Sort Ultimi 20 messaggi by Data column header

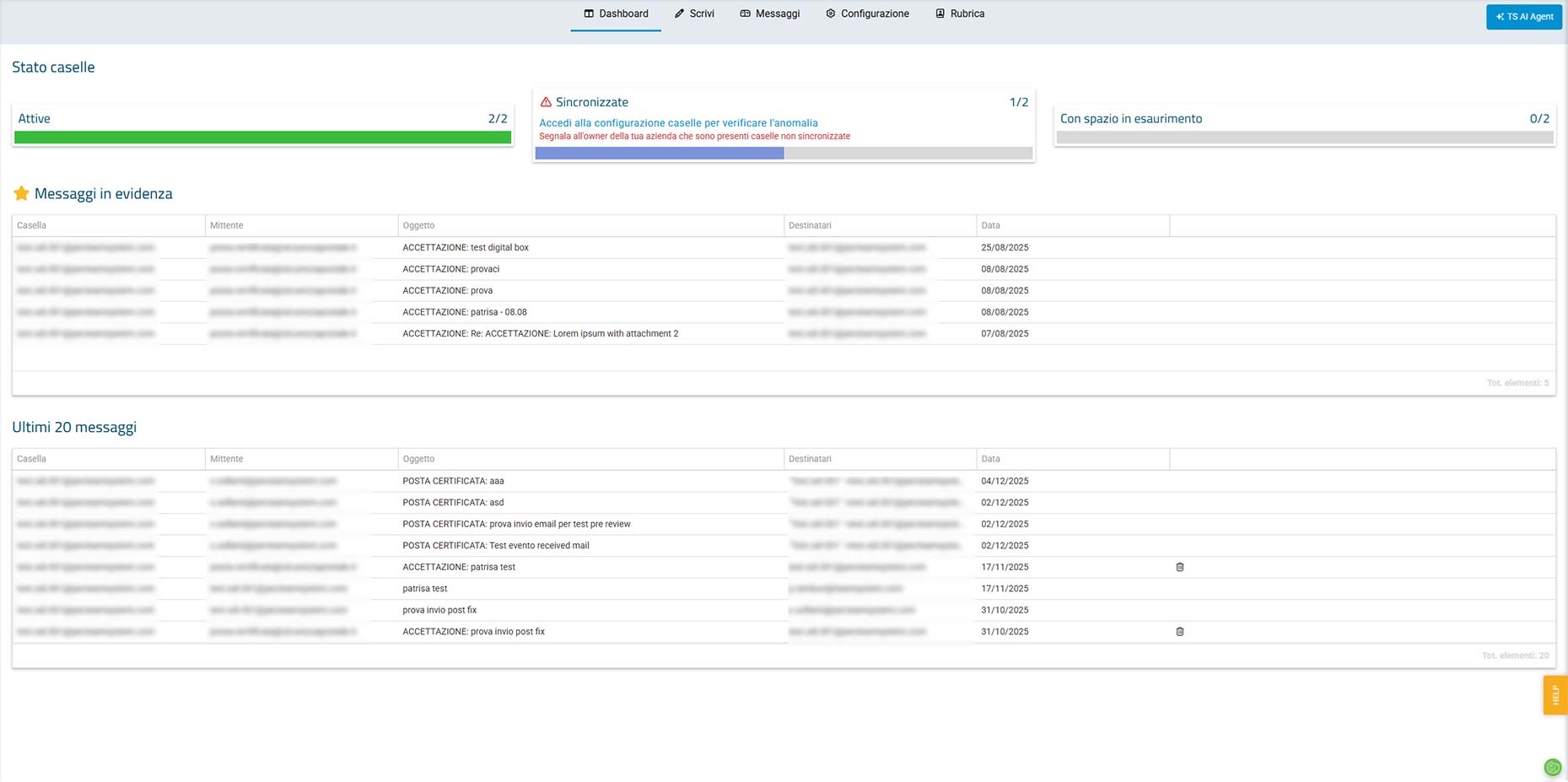pyautogui.click(x=990, y=459)
